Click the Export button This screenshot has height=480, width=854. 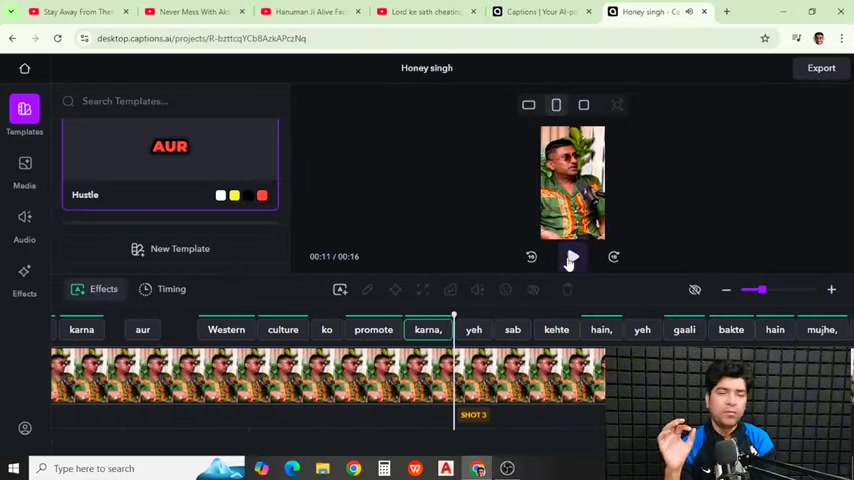pyautogui.click(x=821, y=68)
